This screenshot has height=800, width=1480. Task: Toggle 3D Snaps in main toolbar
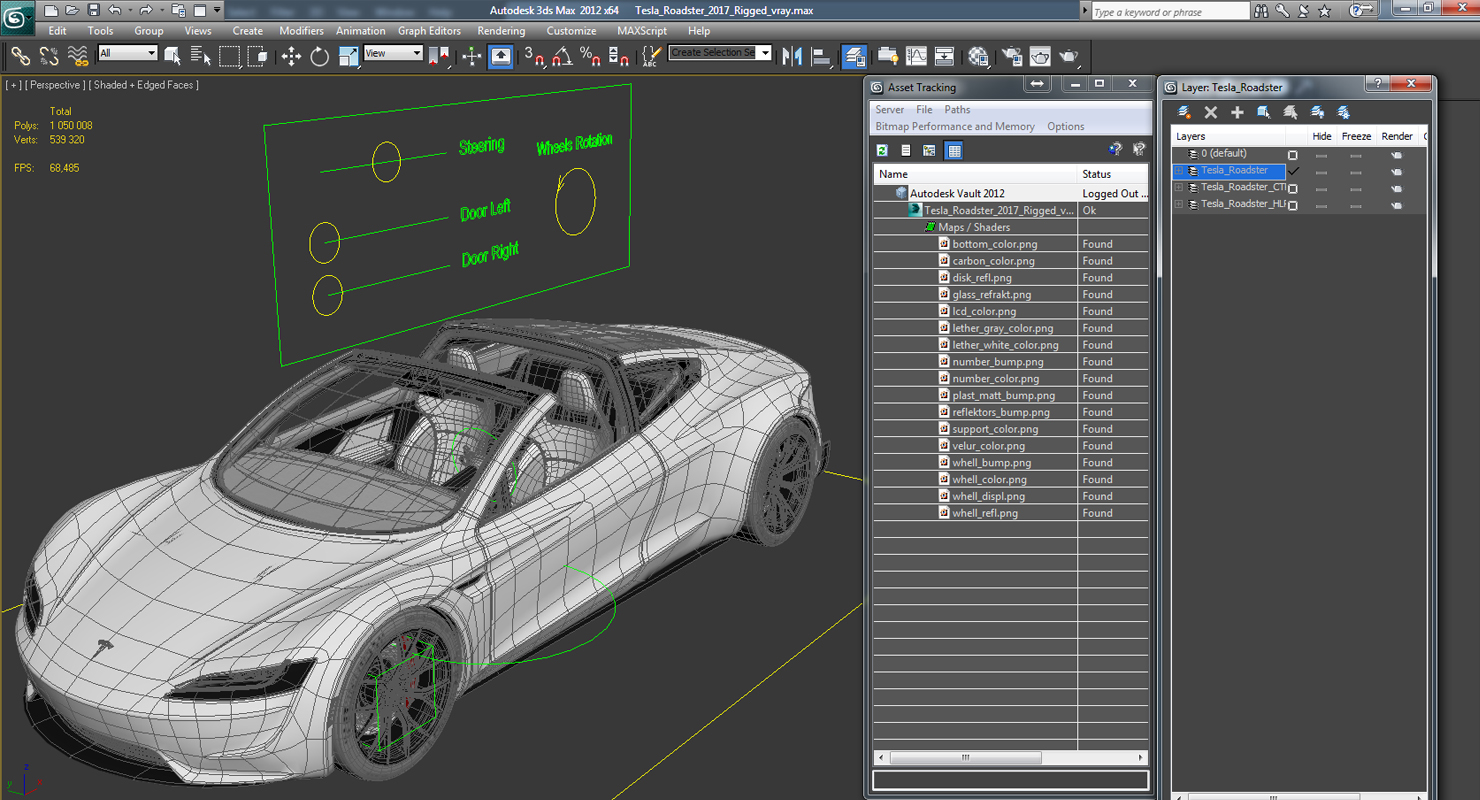[x=534, y=56]
